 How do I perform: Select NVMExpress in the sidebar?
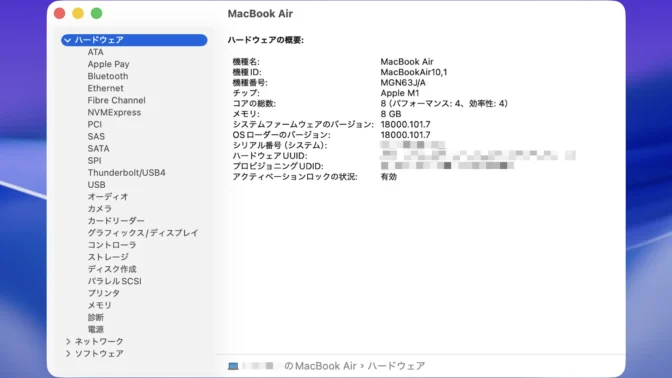(x=114, y=112)
